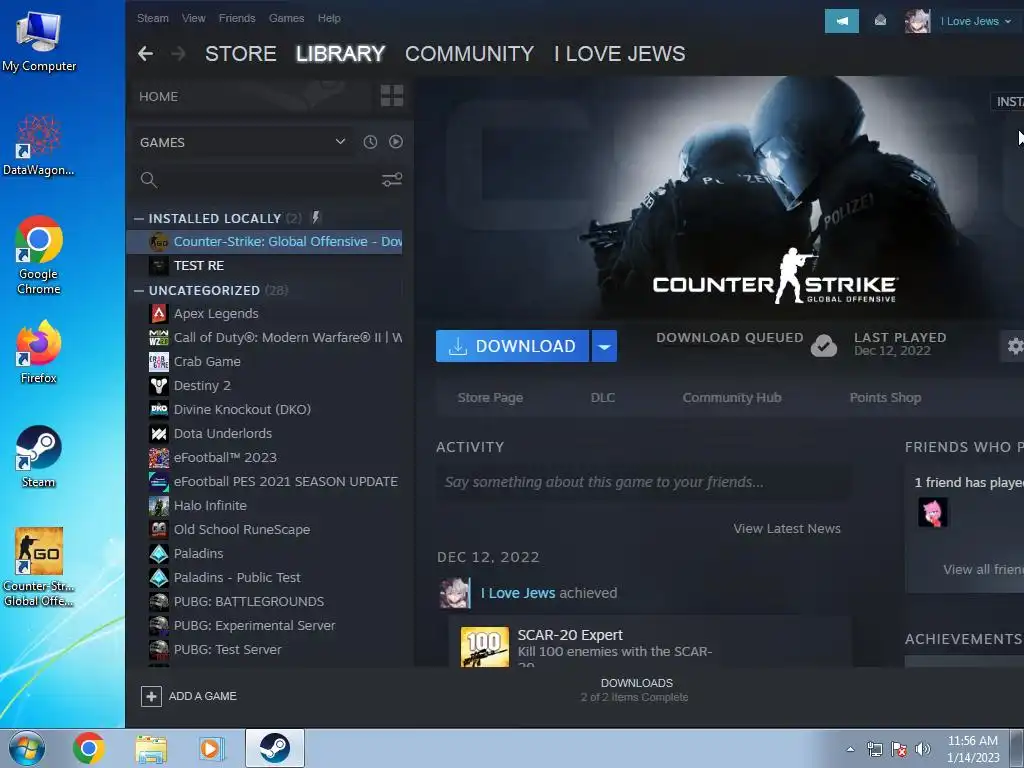Open the Steam notifications envelope icon
Viewport: 1024px width, 768px height.
coord(880,21)
